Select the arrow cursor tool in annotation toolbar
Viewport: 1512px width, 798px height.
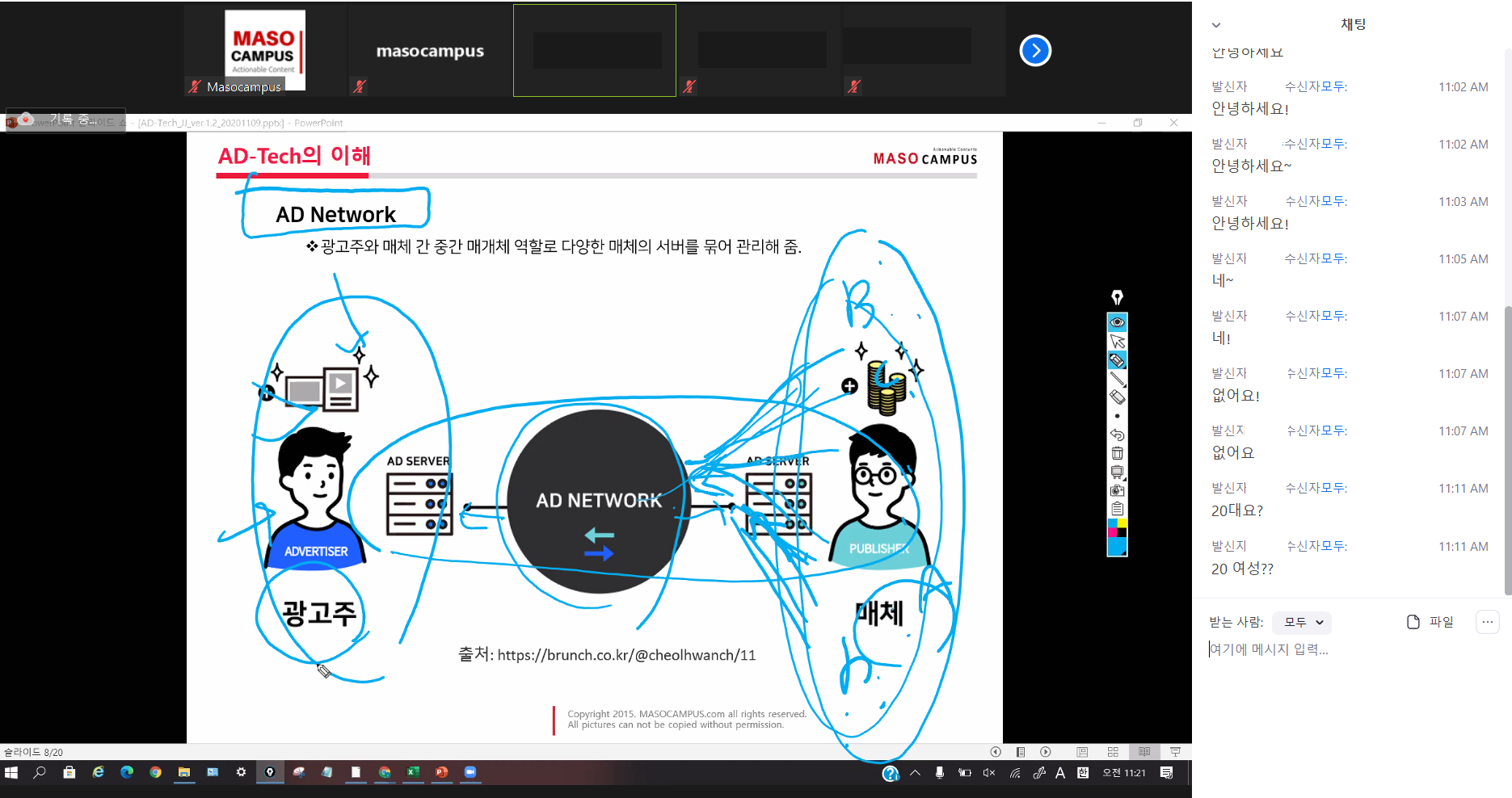(x=1117, y=342)
